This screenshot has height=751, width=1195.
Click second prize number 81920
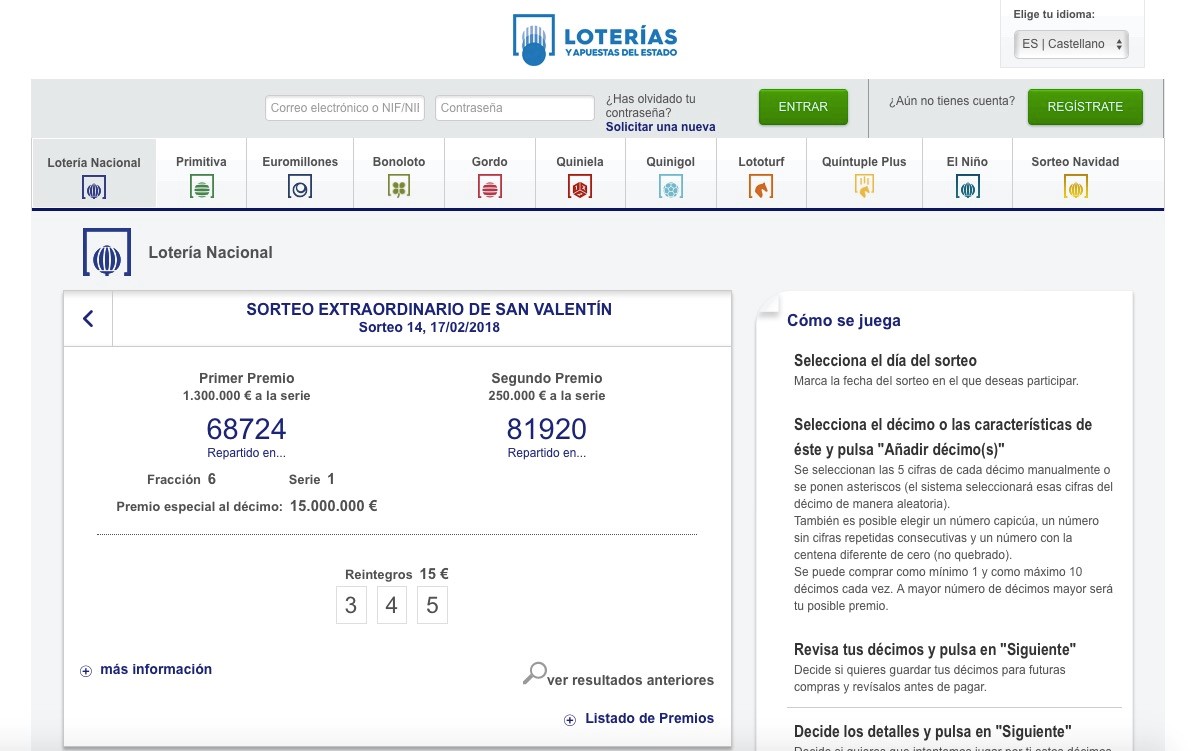click(546, 429)
